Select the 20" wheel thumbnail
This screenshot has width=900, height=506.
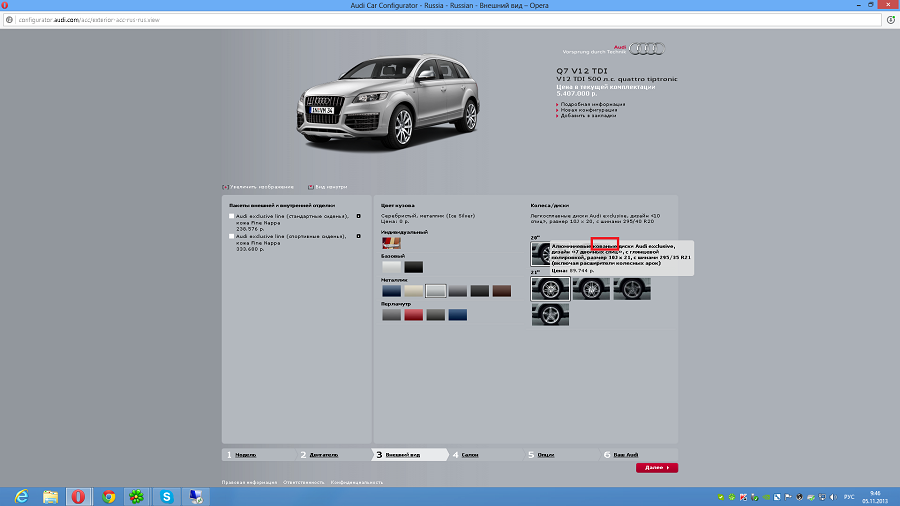click(x=541, y=254)
